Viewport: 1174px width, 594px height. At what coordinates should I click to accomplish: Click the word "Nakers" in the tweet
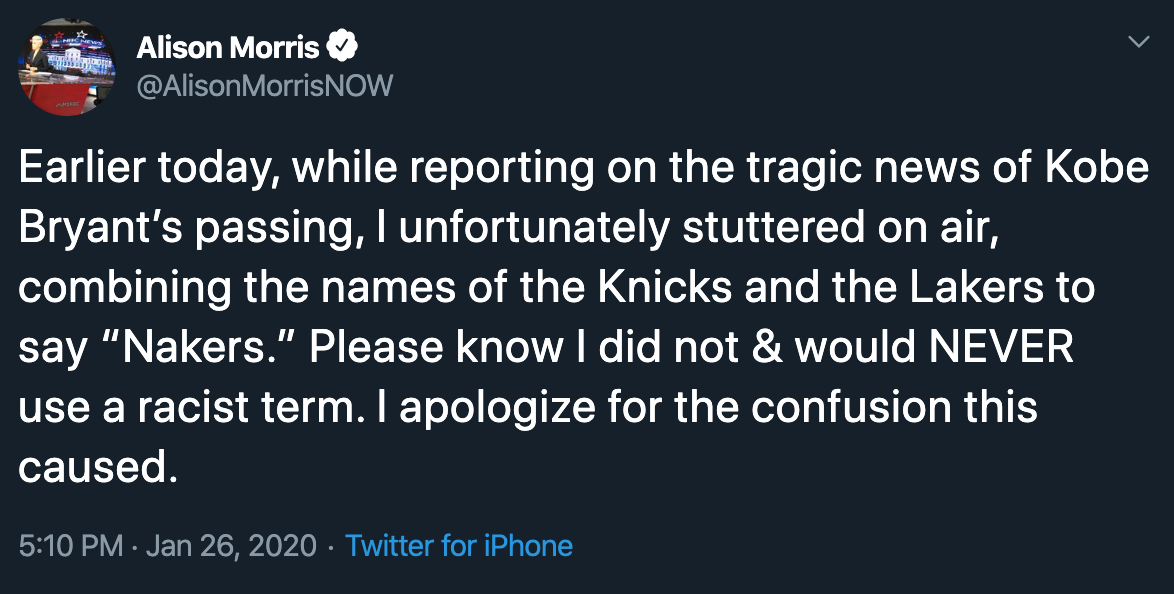[190, 348]
